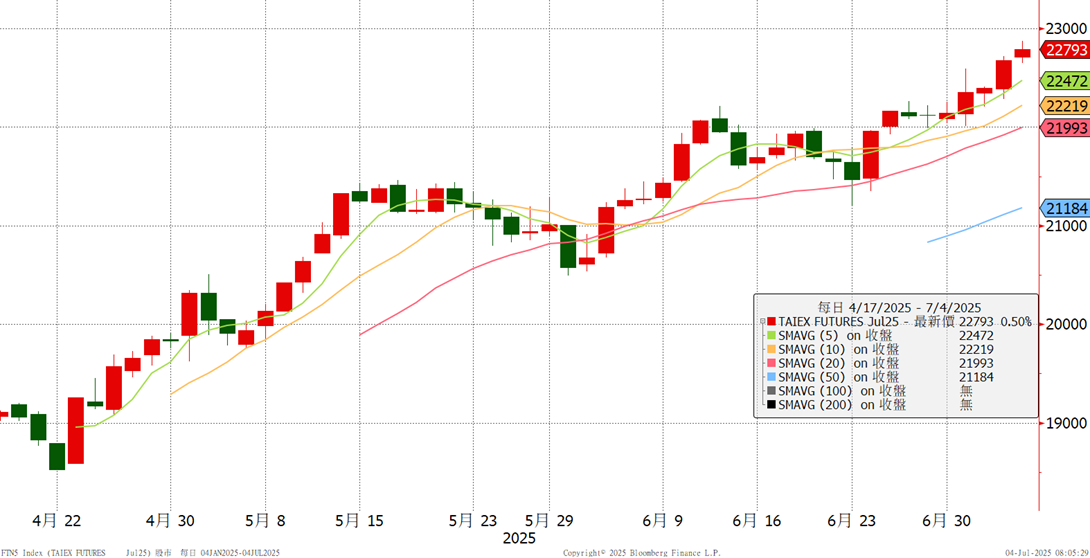Click the blue 21184 price tag on the axis
Image resolution: width=1090 pixels, height=558 pixels.
1064,207
